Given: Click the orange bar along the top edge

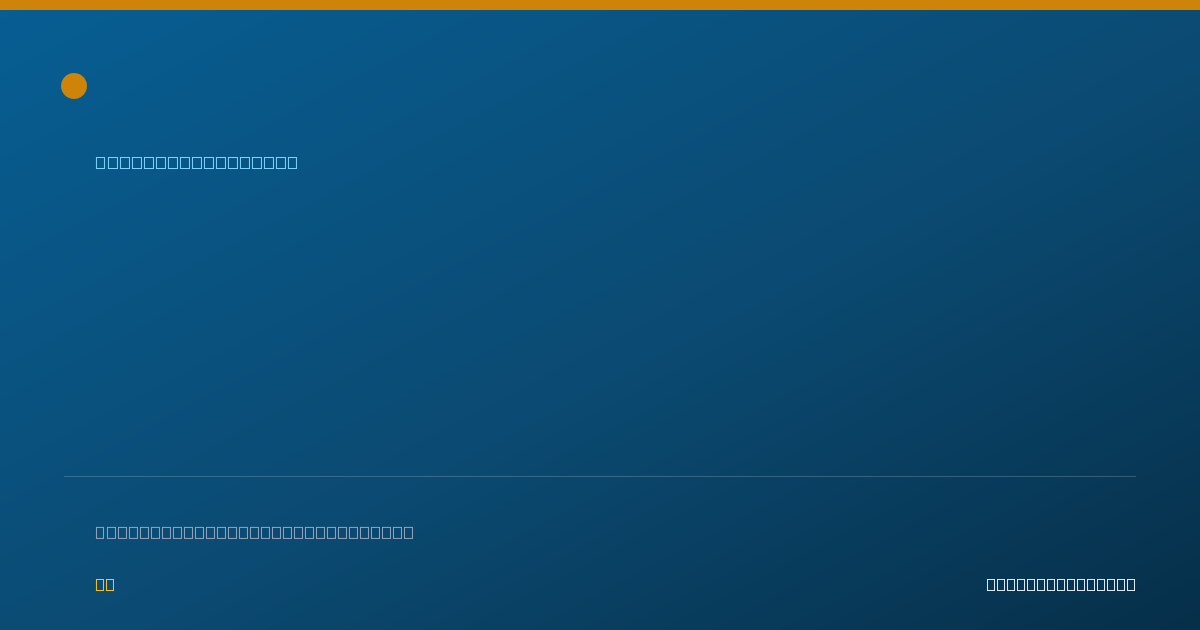Looking at the screenshot, I should 600,5.
